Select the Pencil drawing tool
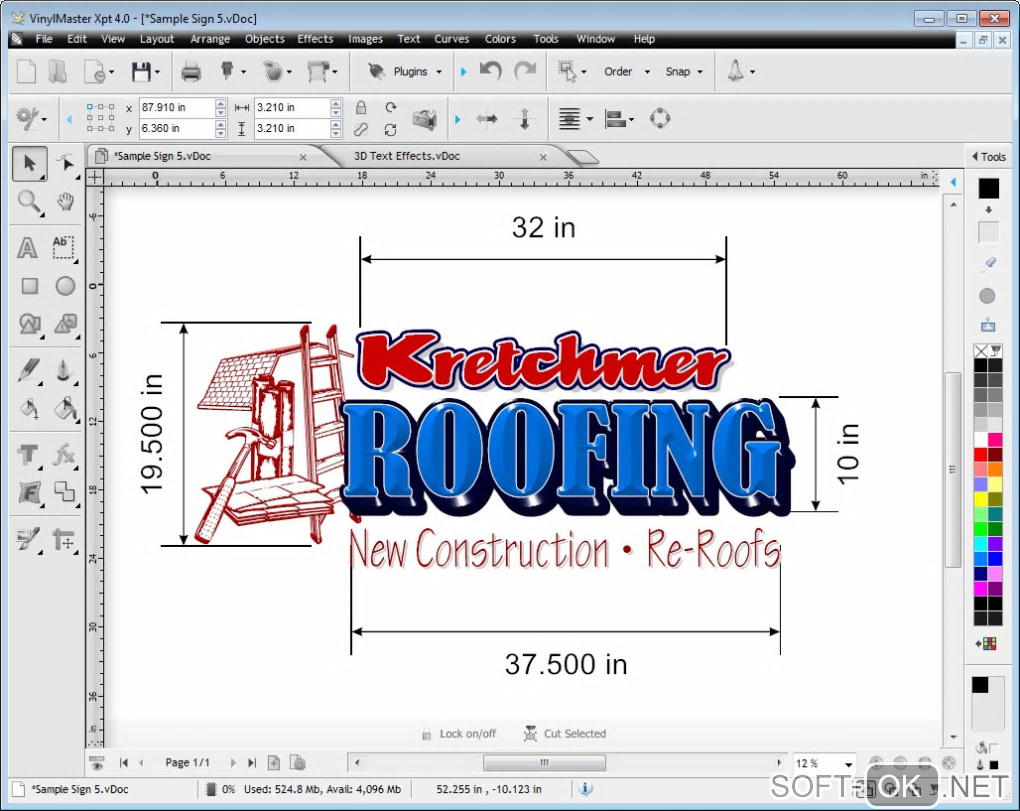This screenshot has height=811, width=1020. (x=29, y=371)
